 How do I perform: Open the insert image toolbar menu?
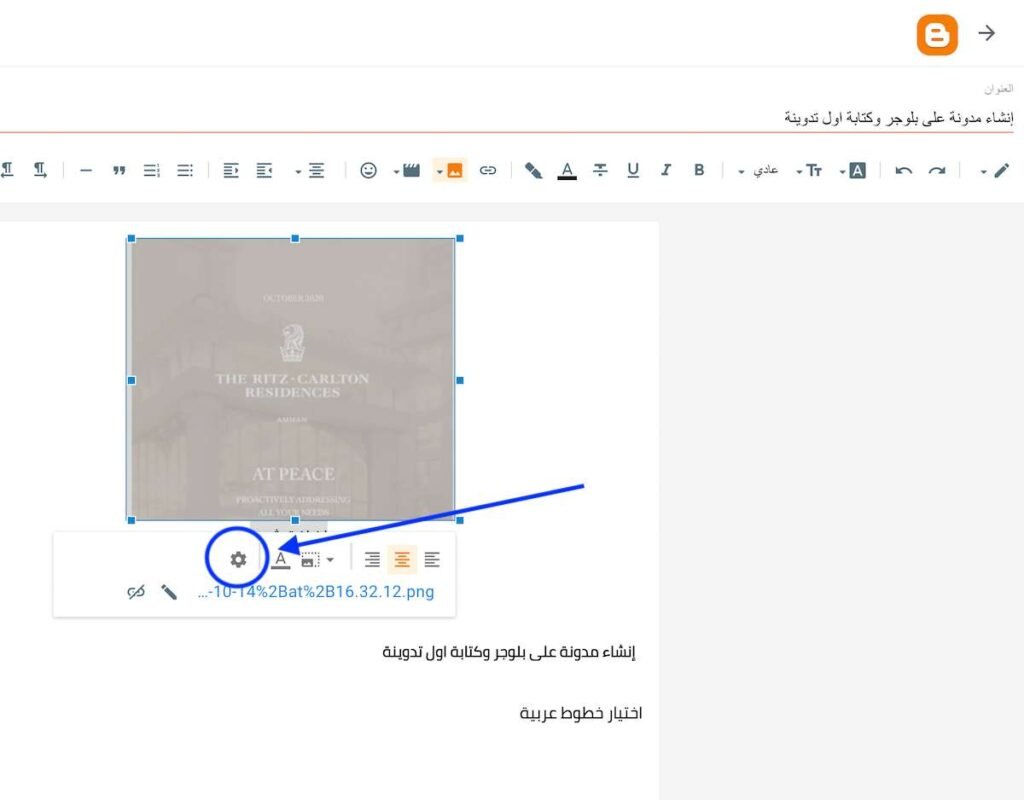coord(449,171)
